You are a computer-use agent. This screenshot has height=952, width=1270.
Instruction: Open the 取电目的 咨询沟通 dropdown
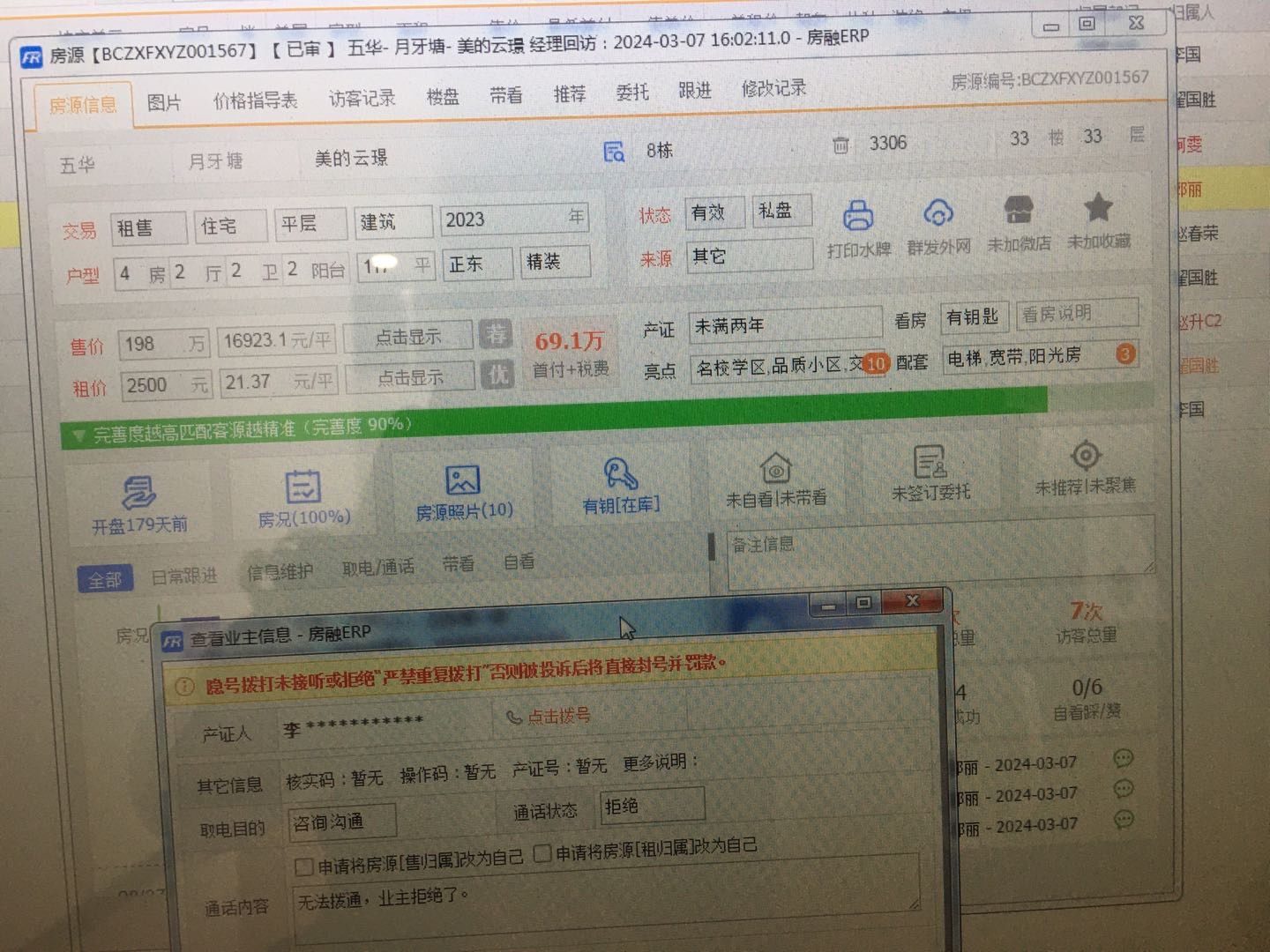pyautogui.click(x=342, y=822)
